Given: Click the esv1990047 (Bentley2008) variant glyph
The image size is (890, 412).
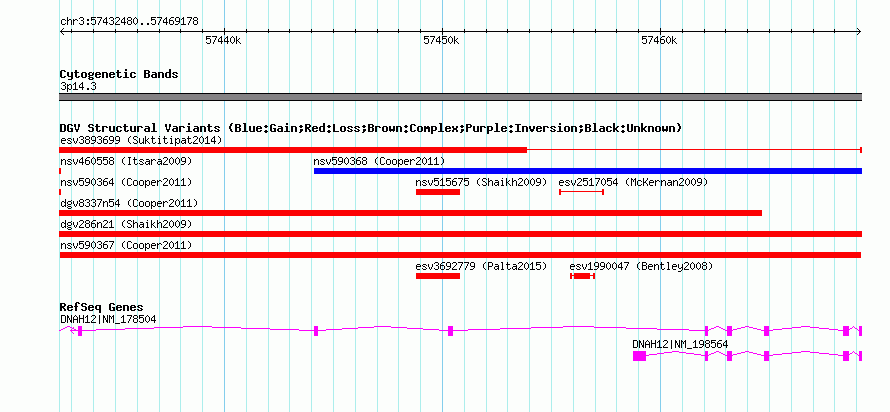Looking at the screenshot, I should (x=582, y=276).
